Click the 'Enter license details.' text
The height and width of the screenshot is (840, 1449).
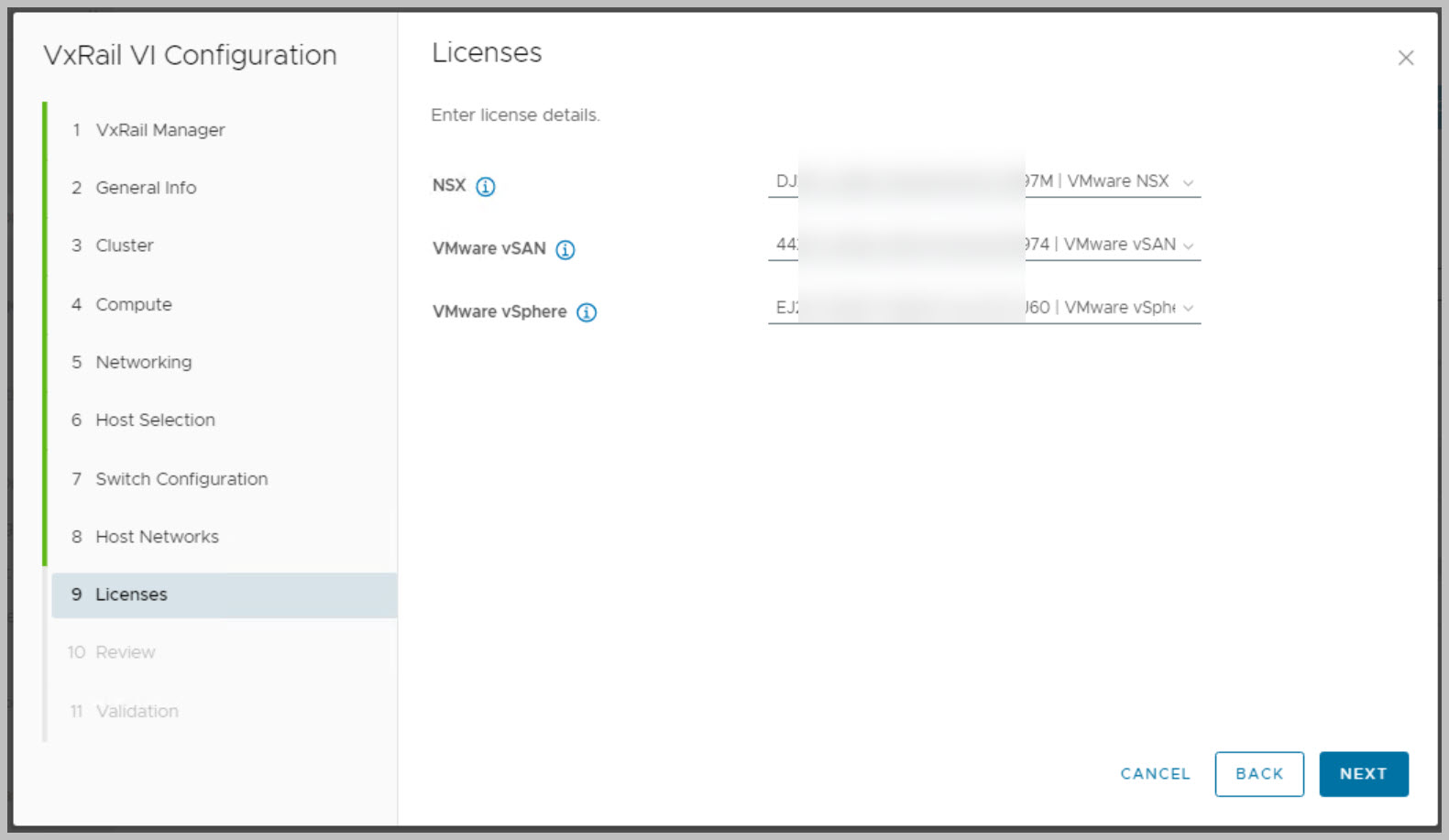[x=515, y=115]
